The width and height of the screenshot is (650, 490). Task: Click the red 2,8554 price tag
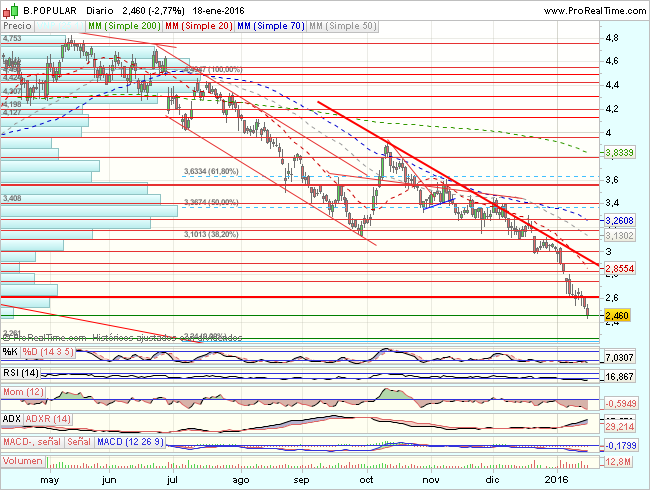click(x=619, y=268)
